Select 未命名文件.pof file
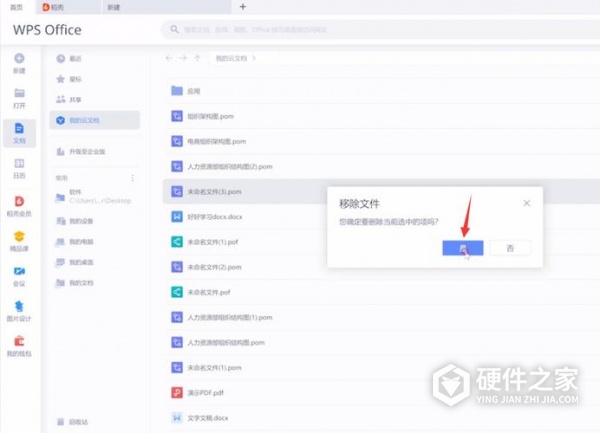The height and width of the screenshot is (433, 600). (x=381, y=292)
